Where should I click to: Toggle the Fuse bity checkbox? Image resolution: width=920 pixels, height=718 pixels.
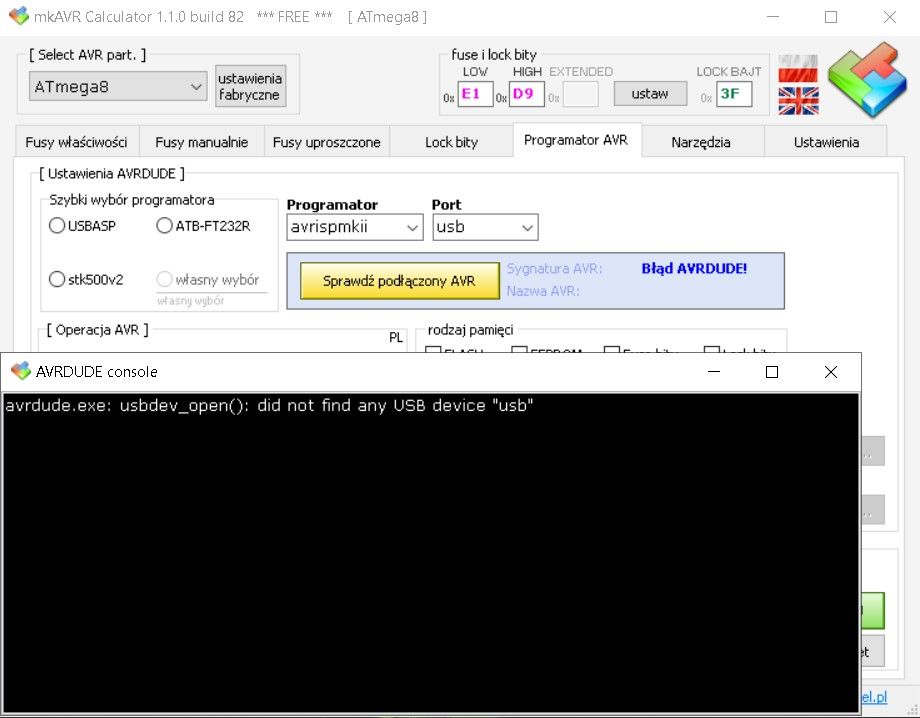click(612, 350)
